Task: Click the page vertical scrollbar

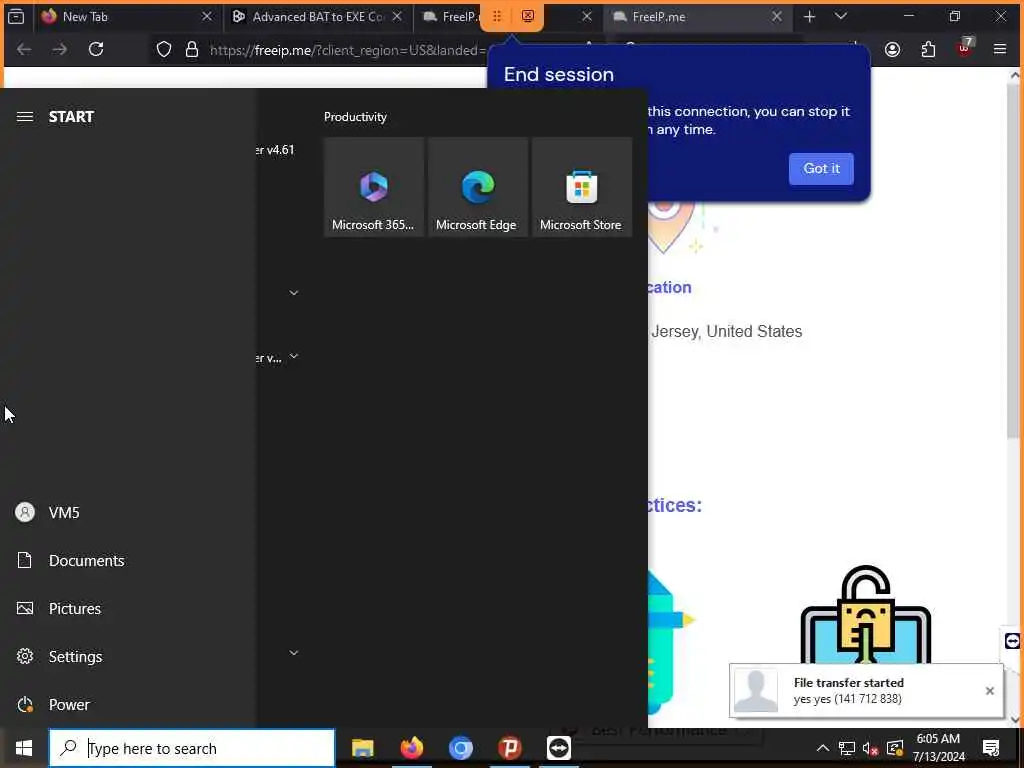Action: click(x=1014, y=261)
